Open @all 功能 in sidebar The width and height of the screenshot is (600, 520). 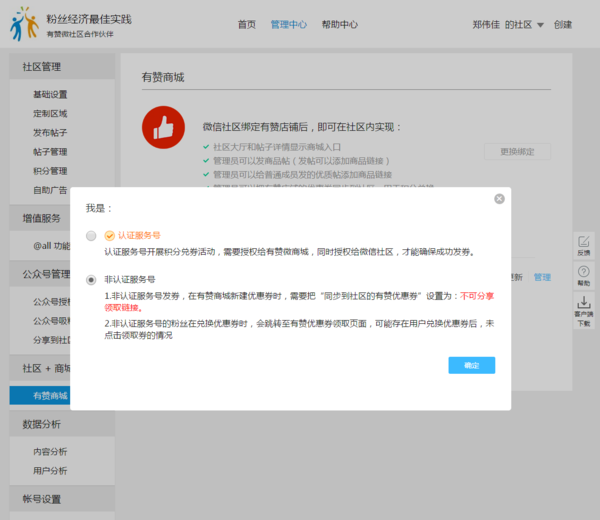pos(52,246)
